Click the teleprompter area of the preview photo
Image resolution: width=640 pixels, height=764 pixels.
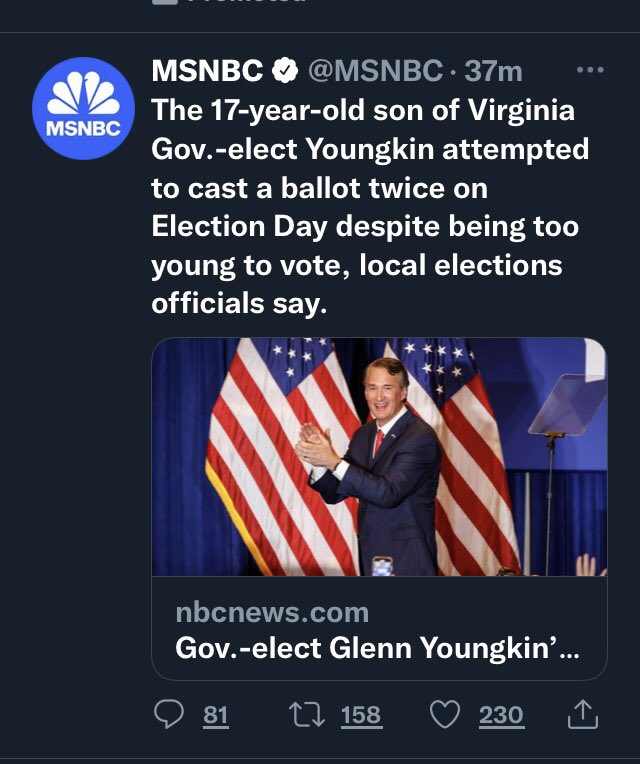click(x=567, y=404)
